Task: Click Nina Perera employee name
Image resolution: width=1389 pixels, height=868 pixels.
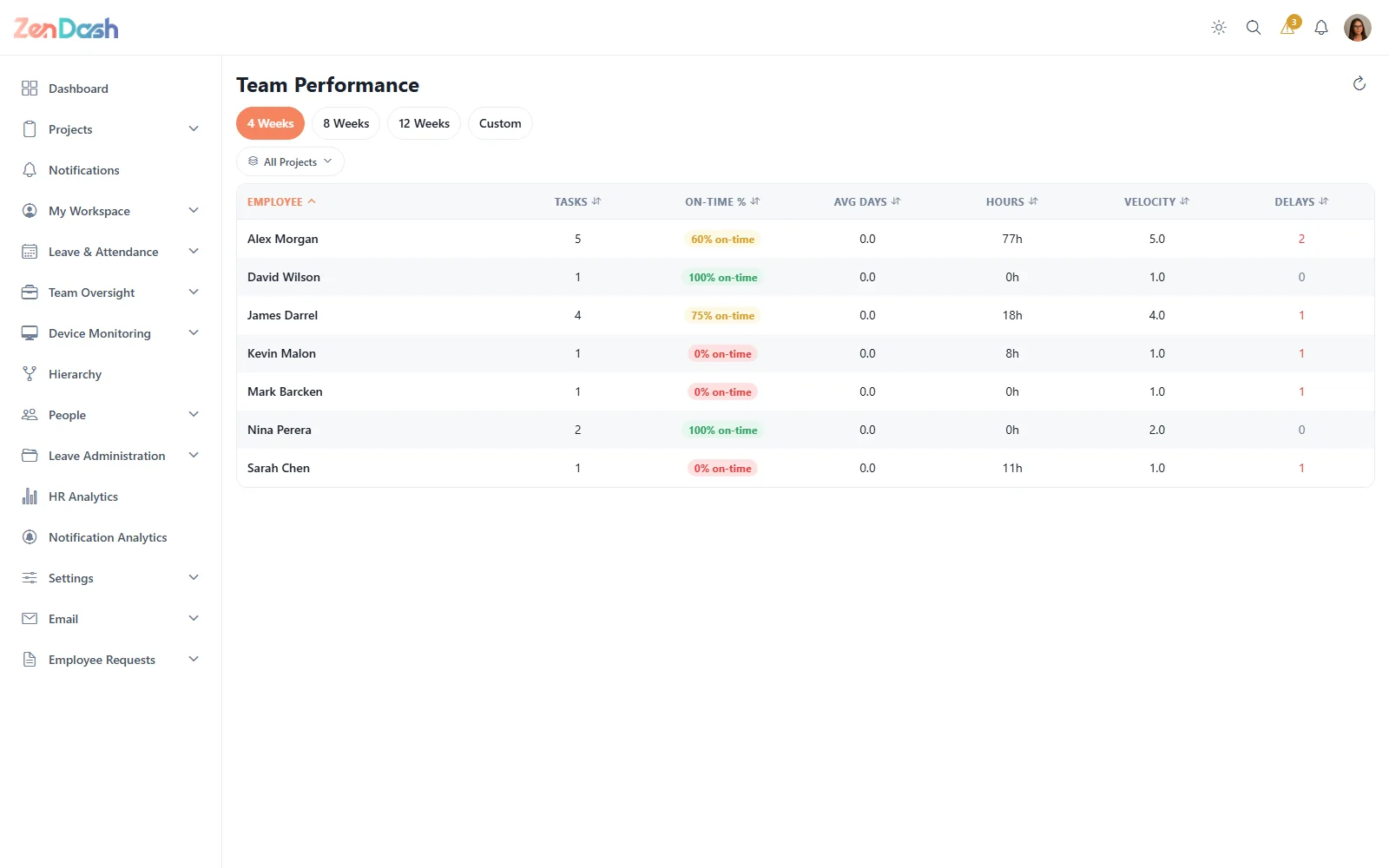Action: (x=279, y=430)
